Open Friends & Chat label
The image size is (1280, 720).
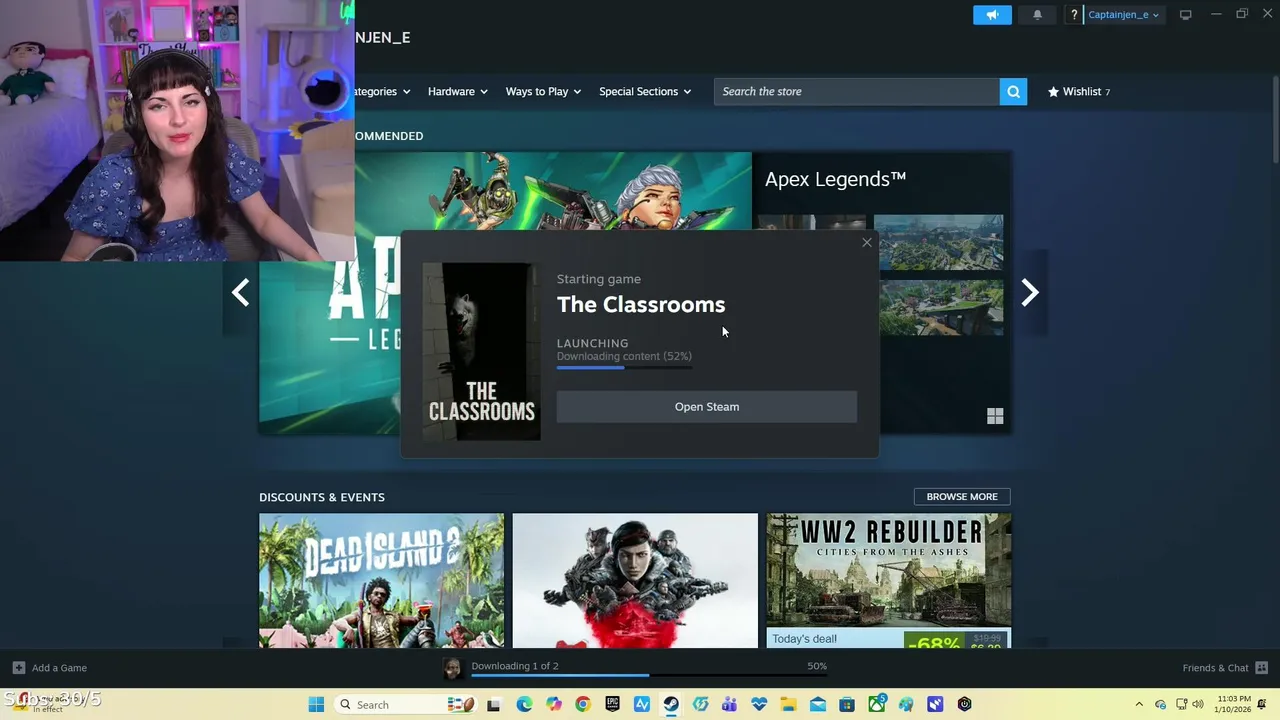click(x=1215, y=668)
